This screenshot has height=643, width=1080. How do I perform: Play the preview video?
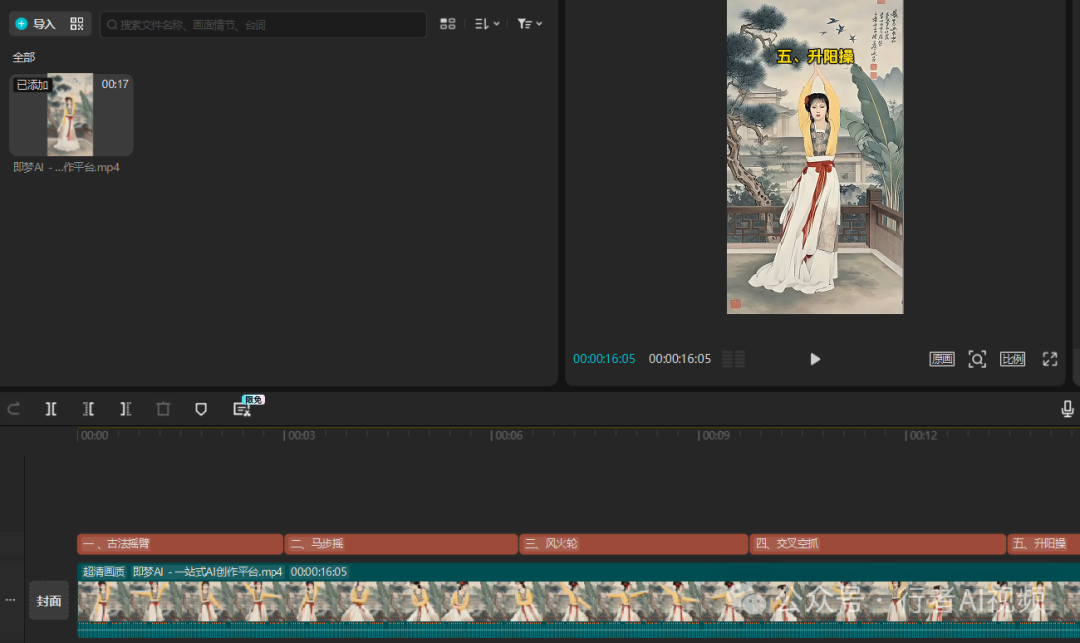[x=815, y=359]
